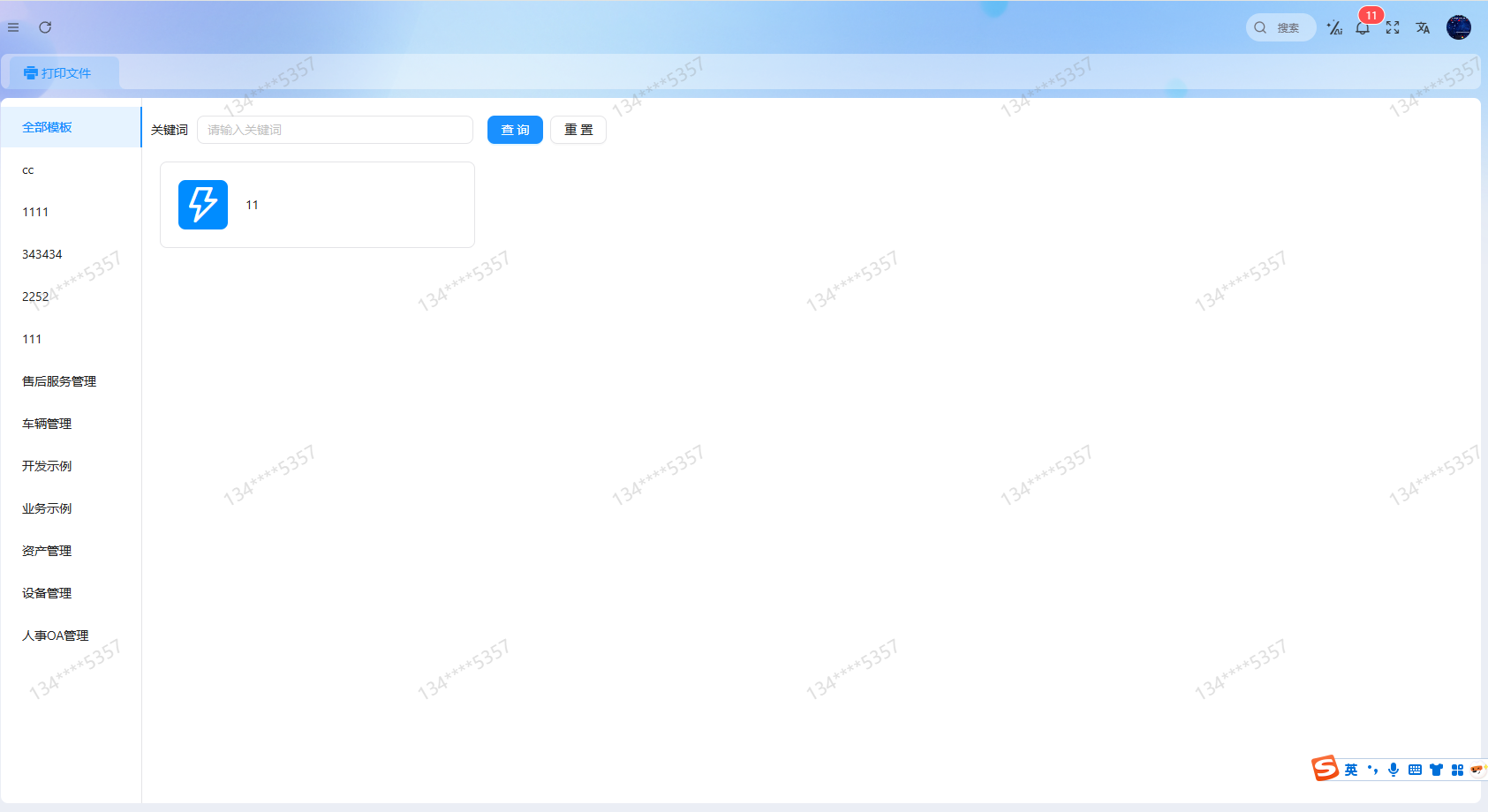Click the 查询 search button
Image resolution: width=1488 pixels, height=812 pixels.
click(x=515, y=130)
